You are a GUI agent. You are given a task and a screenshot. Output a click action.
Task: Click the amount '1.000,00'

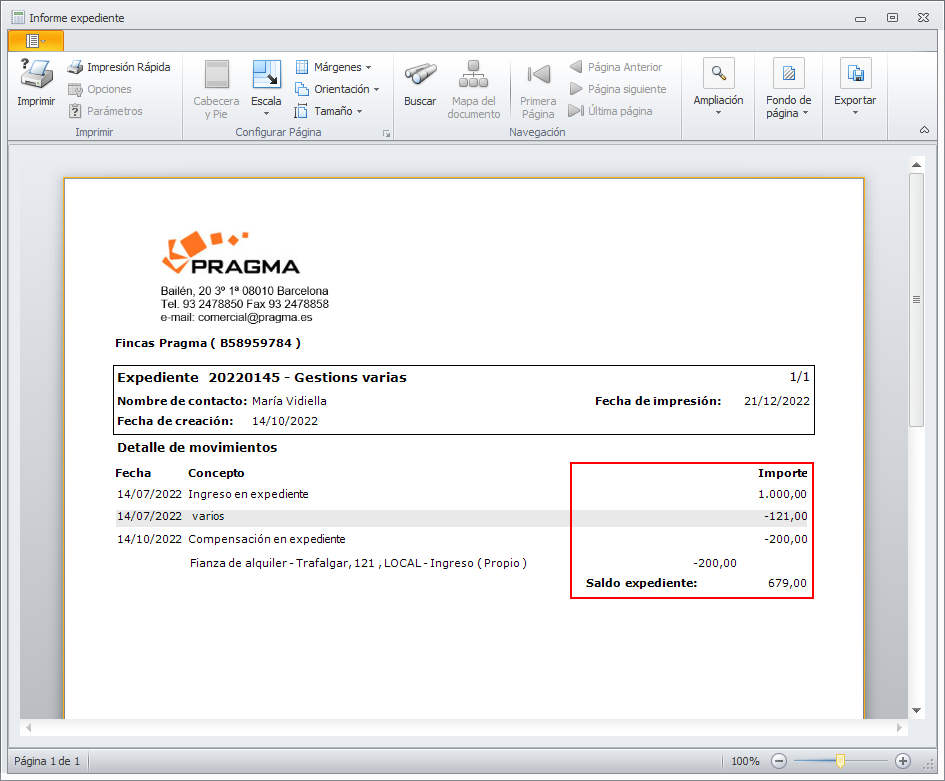(782, 494)
